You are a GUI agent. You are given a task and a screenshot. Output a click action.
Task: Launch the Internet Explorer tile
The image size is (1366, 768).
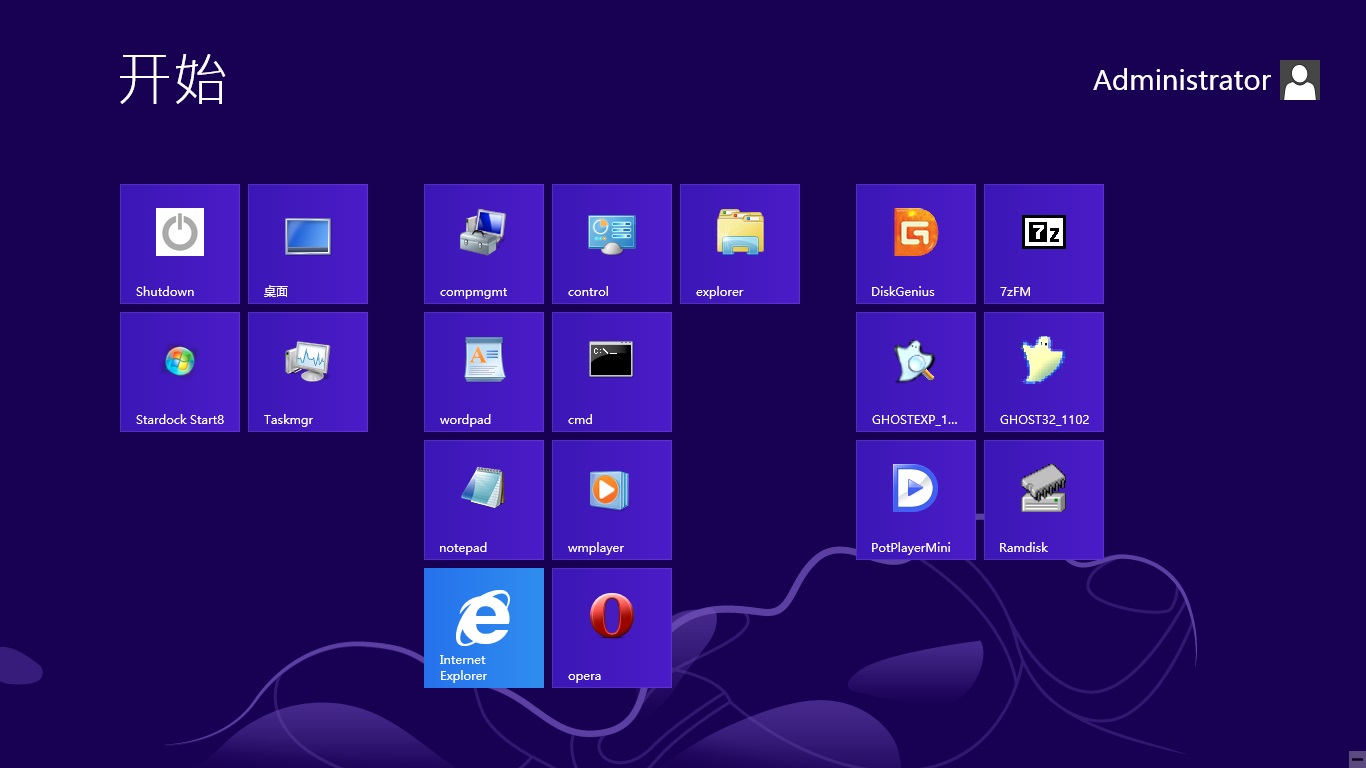click(x=484, y=628)
